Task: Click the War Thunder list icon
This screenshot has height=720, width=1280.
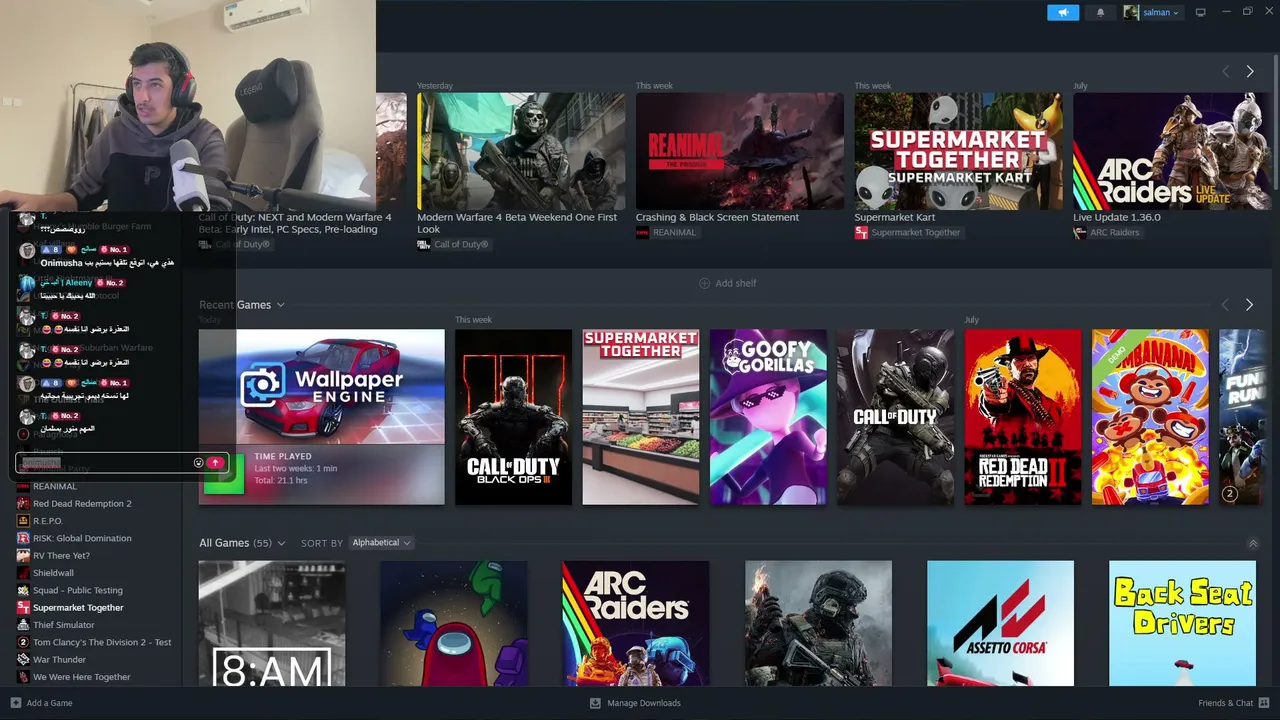Action: pyautogui.click(x=23, y=660)
